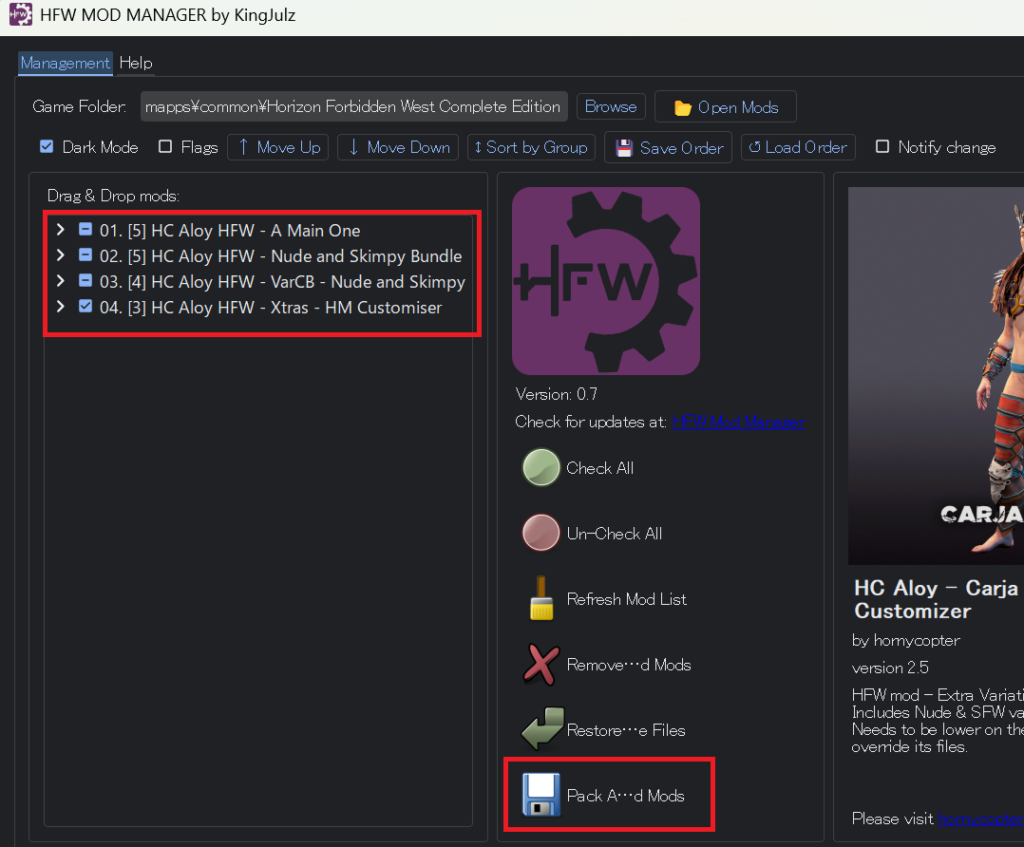This screenshot has width=1024, height=847.
Task: Select the Management tab
Action: (65, 63)
